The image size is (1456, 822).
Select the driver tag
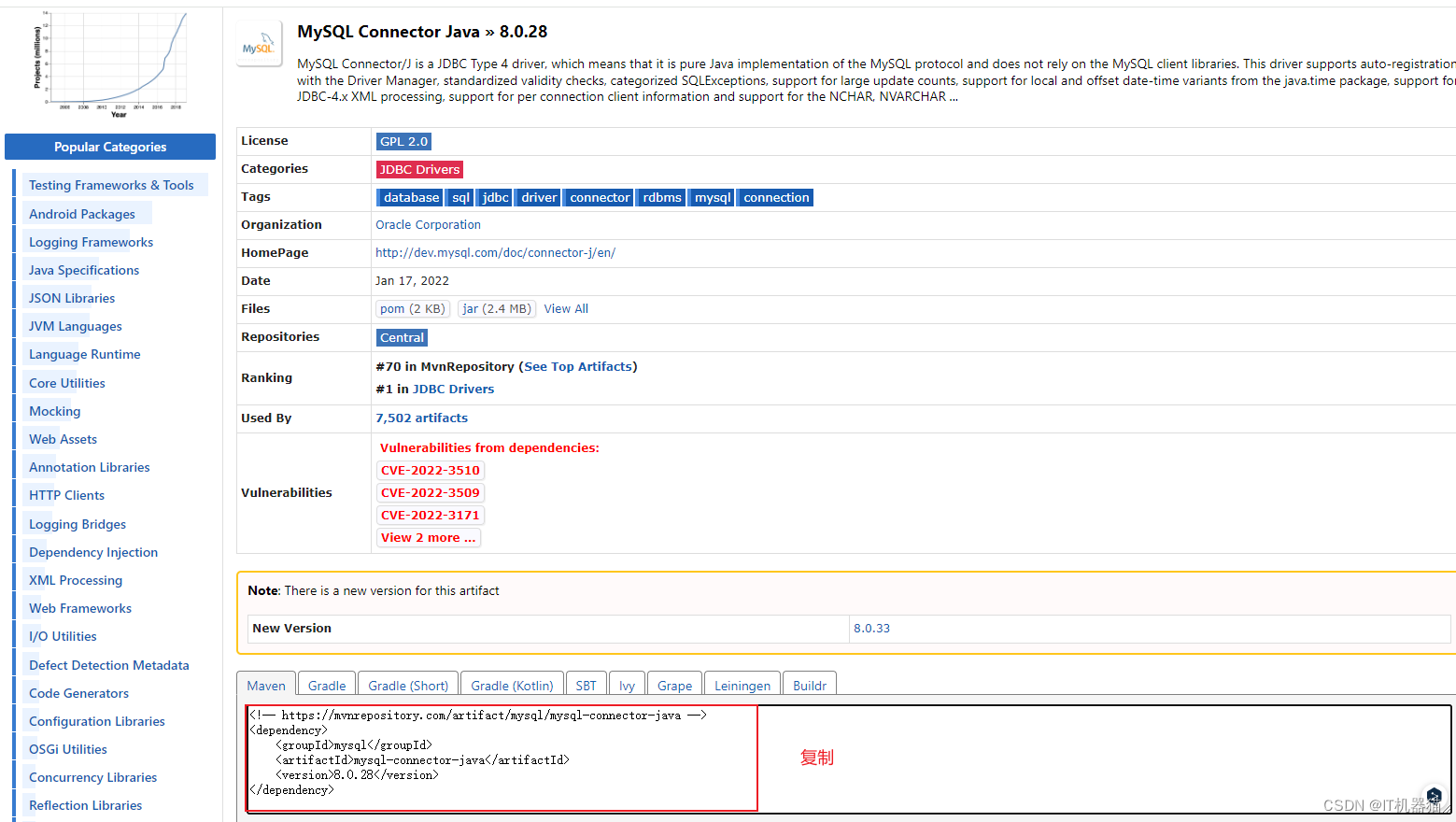[539, 197]
